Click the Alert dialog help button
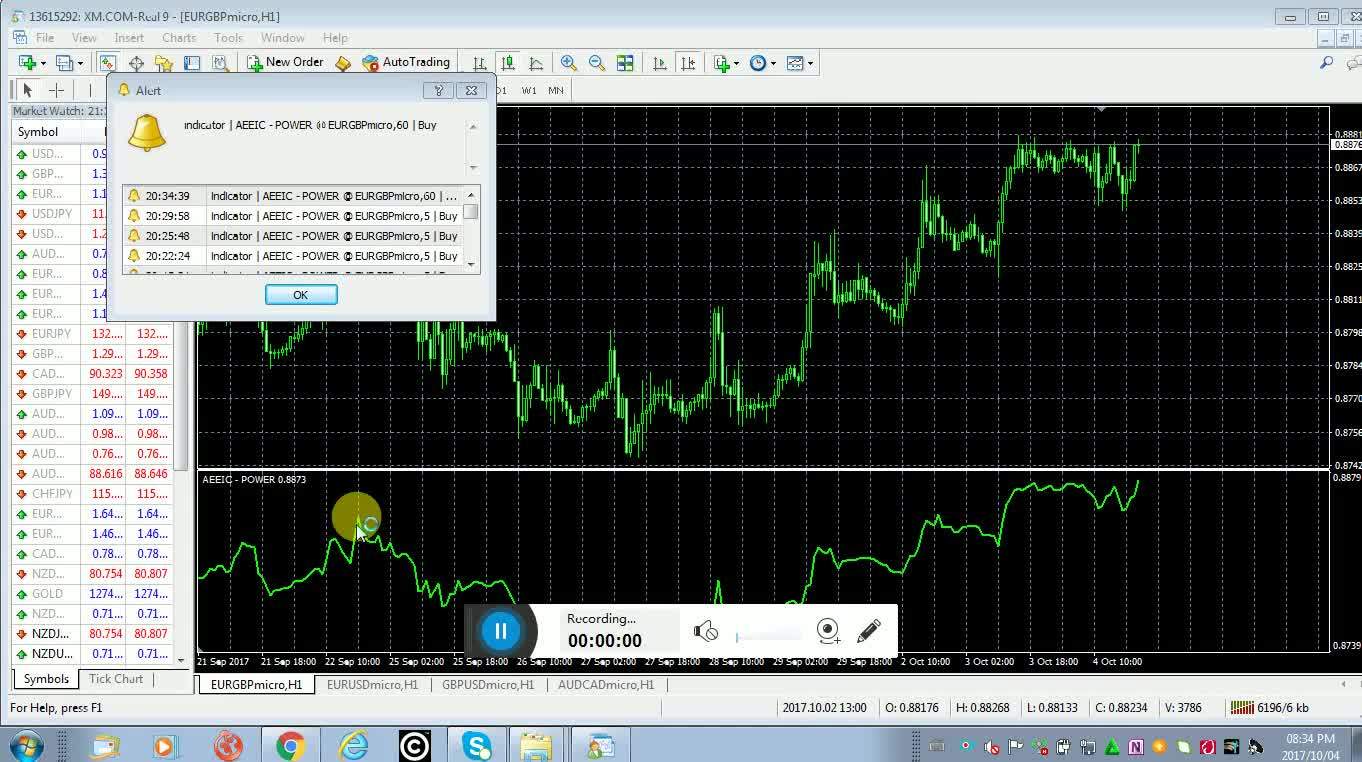 (438, 90)
